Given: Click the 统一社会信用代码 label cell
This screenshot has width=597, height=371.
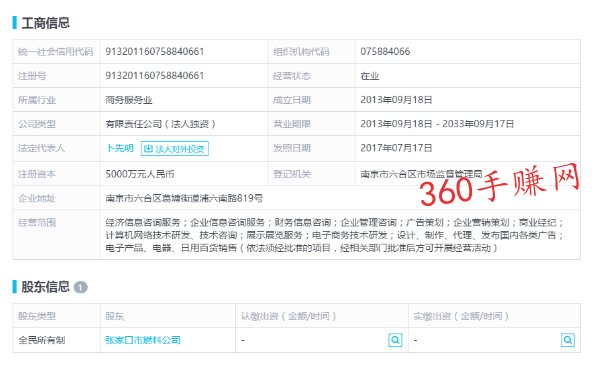Looking at the screenshot, I should (56, 51).
